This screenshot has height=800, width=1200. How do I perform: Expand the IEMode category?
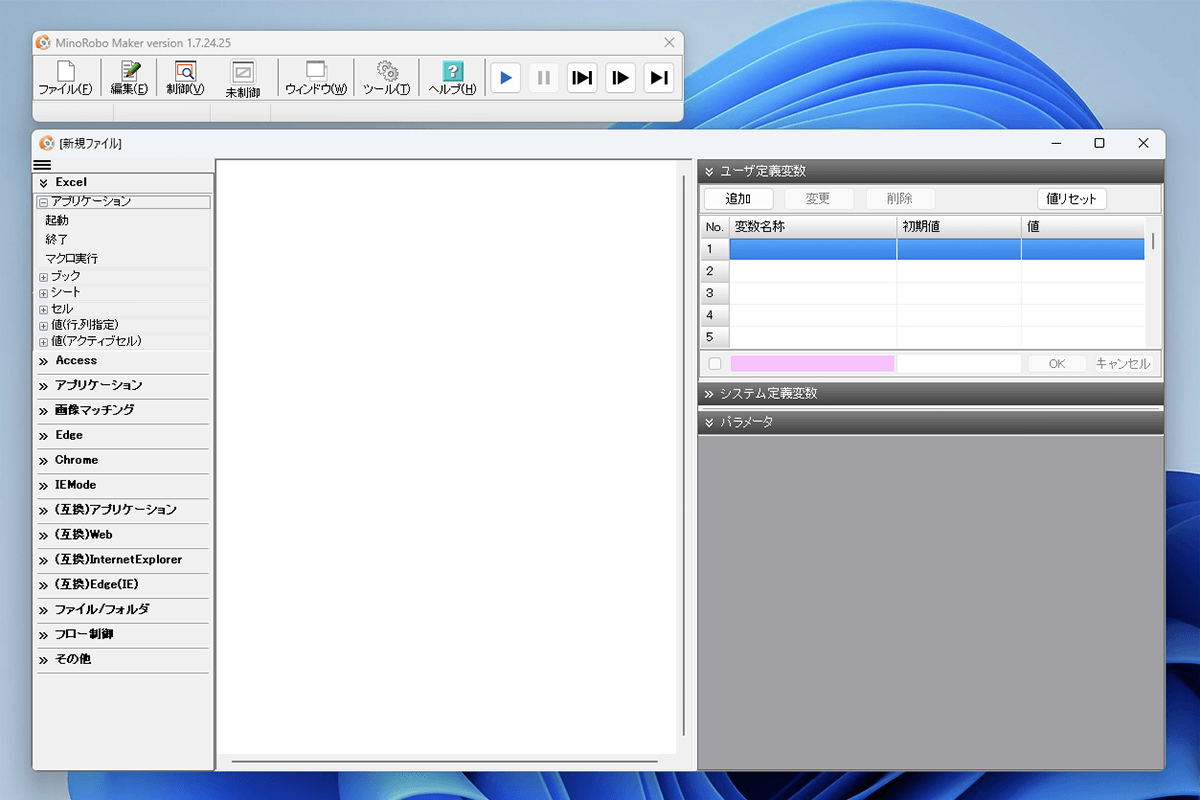[123, 486]
